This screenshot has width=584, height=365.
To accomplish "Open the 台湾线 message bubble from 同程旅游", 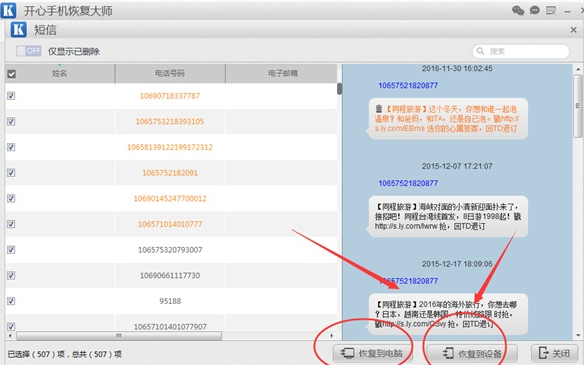I will tap(448, 216).
